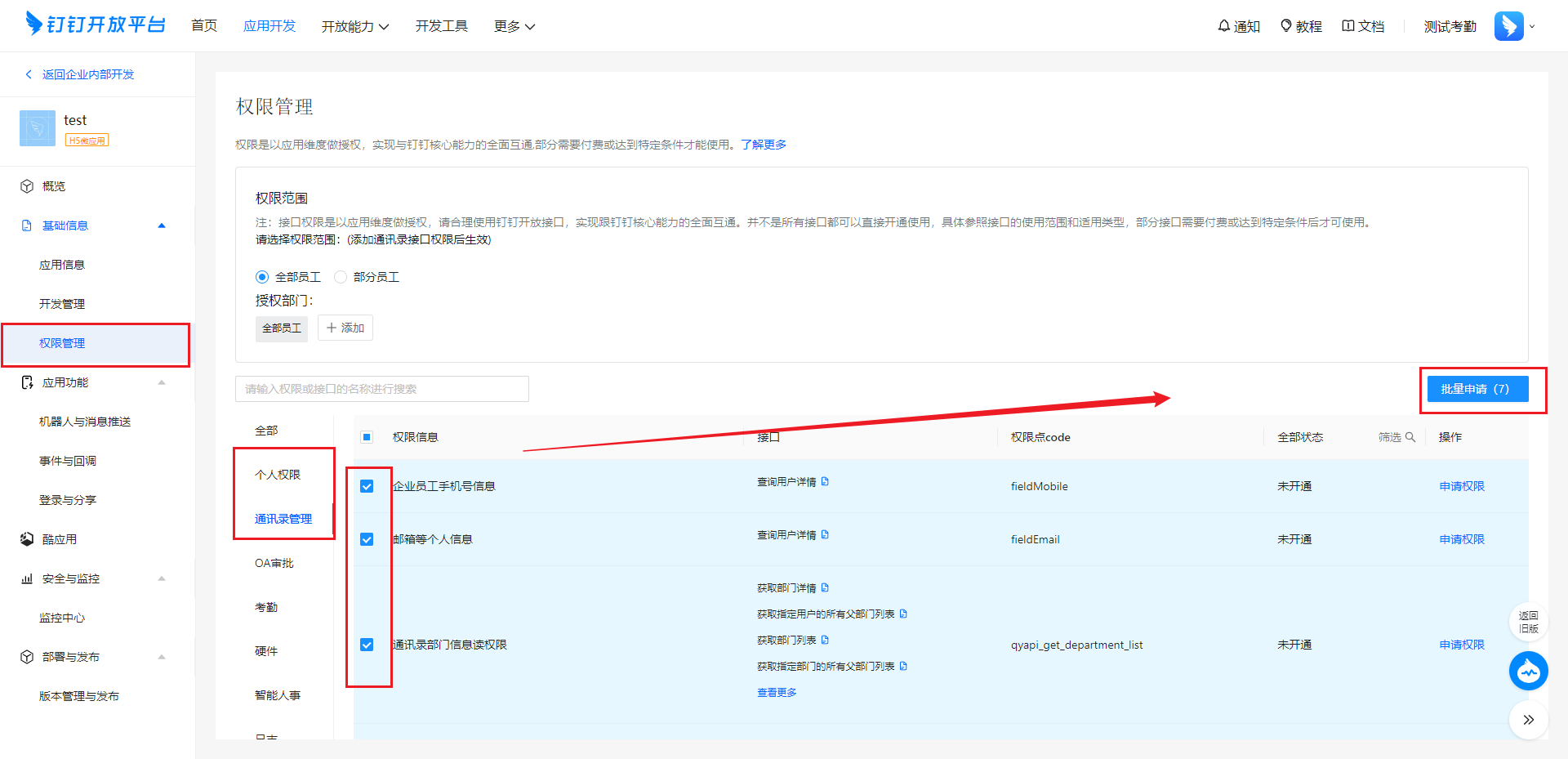Switch to the OA审批 permission category

(x=274, y=563)
